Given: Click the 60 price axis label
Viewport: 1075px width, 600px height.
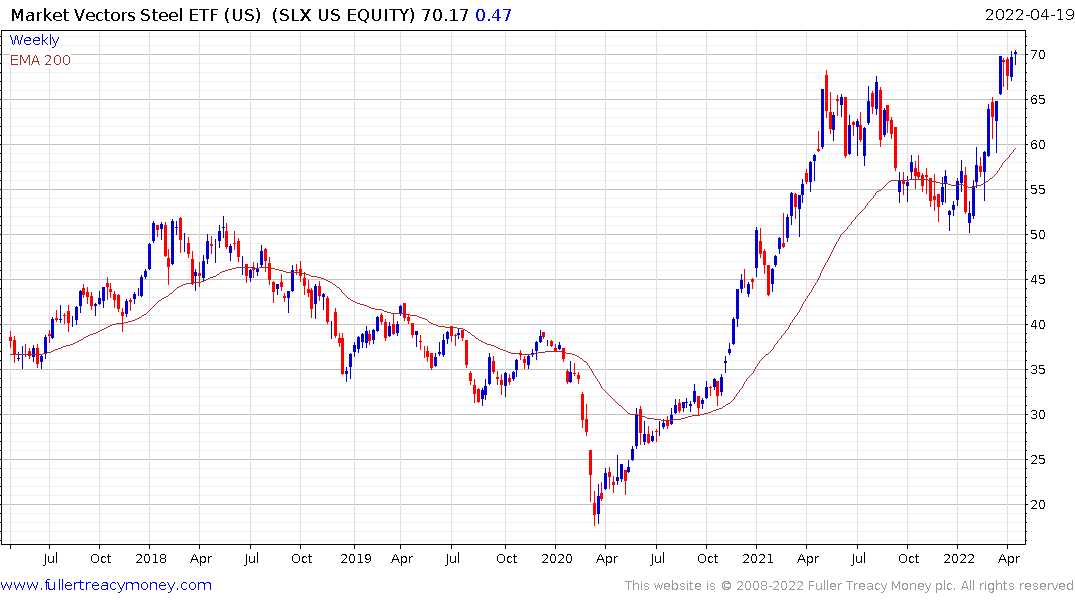Looking at the screenshot, I should [x=1038, y=145].
